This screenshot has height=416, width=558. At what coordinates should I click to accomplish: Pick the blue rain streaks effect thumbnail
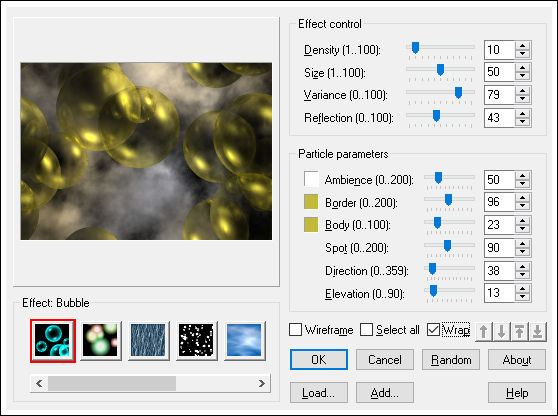pos(149,341)
